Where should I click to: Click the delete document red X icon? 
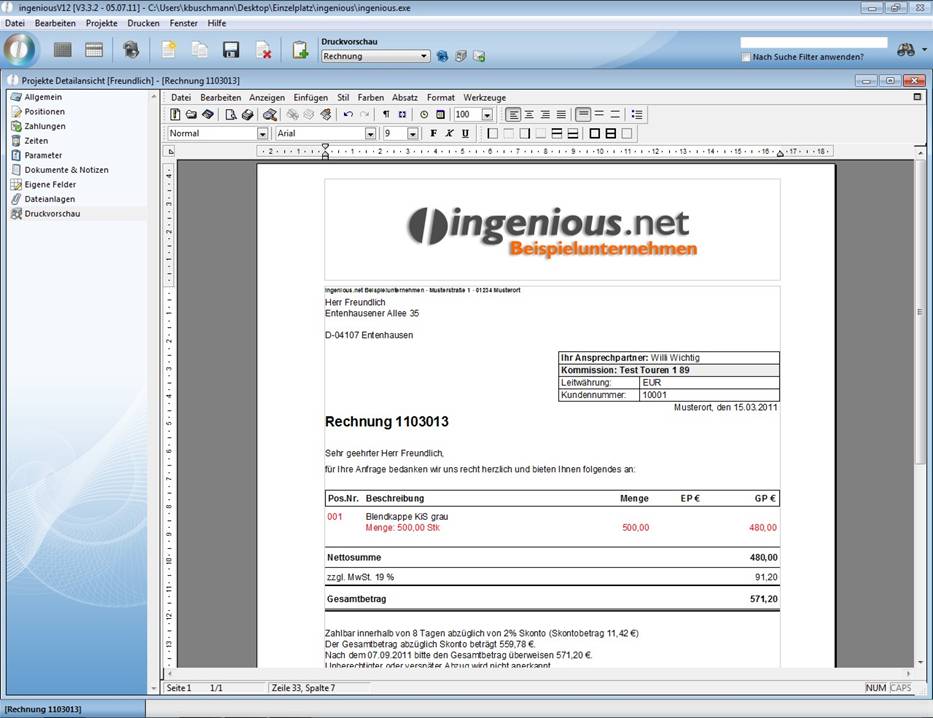pos(263,50)
